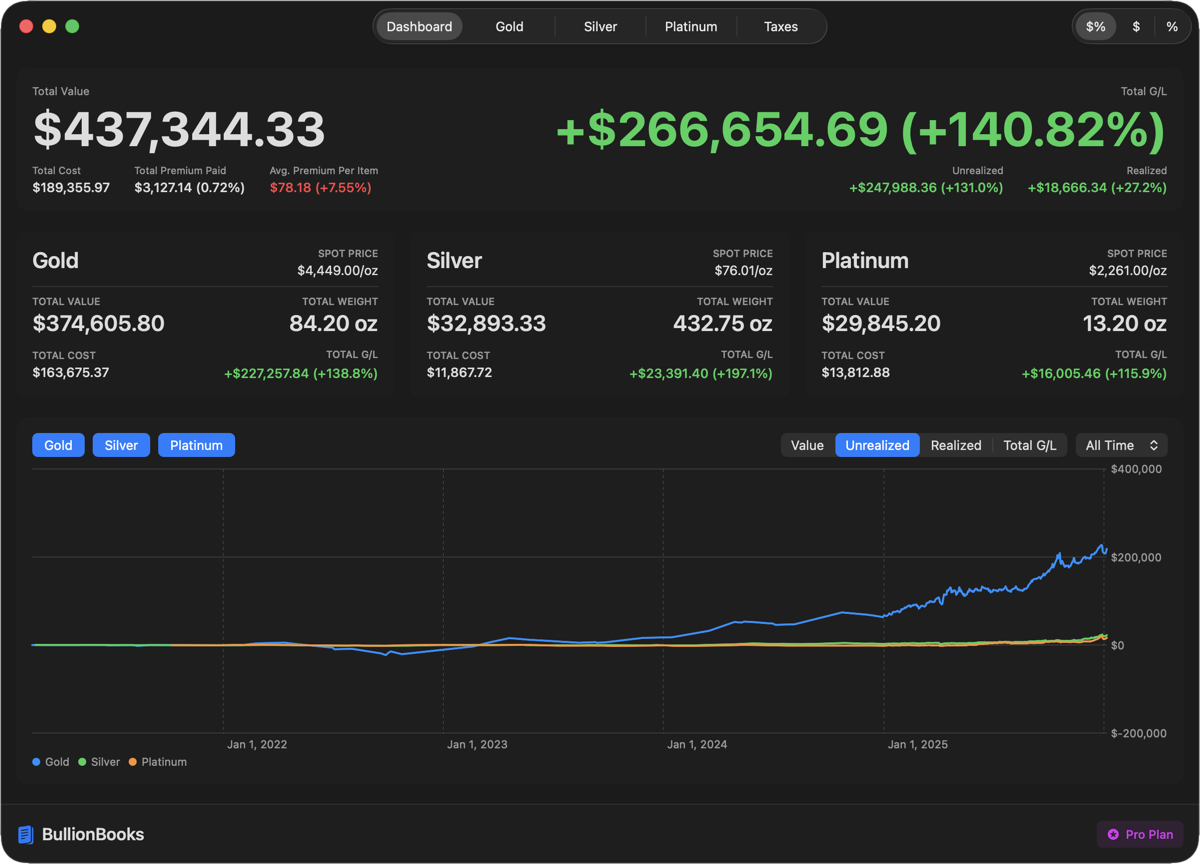This screenshot has height=864, width=1200.
Task: Select the $ only display mode
Action: click(1136, 27)
